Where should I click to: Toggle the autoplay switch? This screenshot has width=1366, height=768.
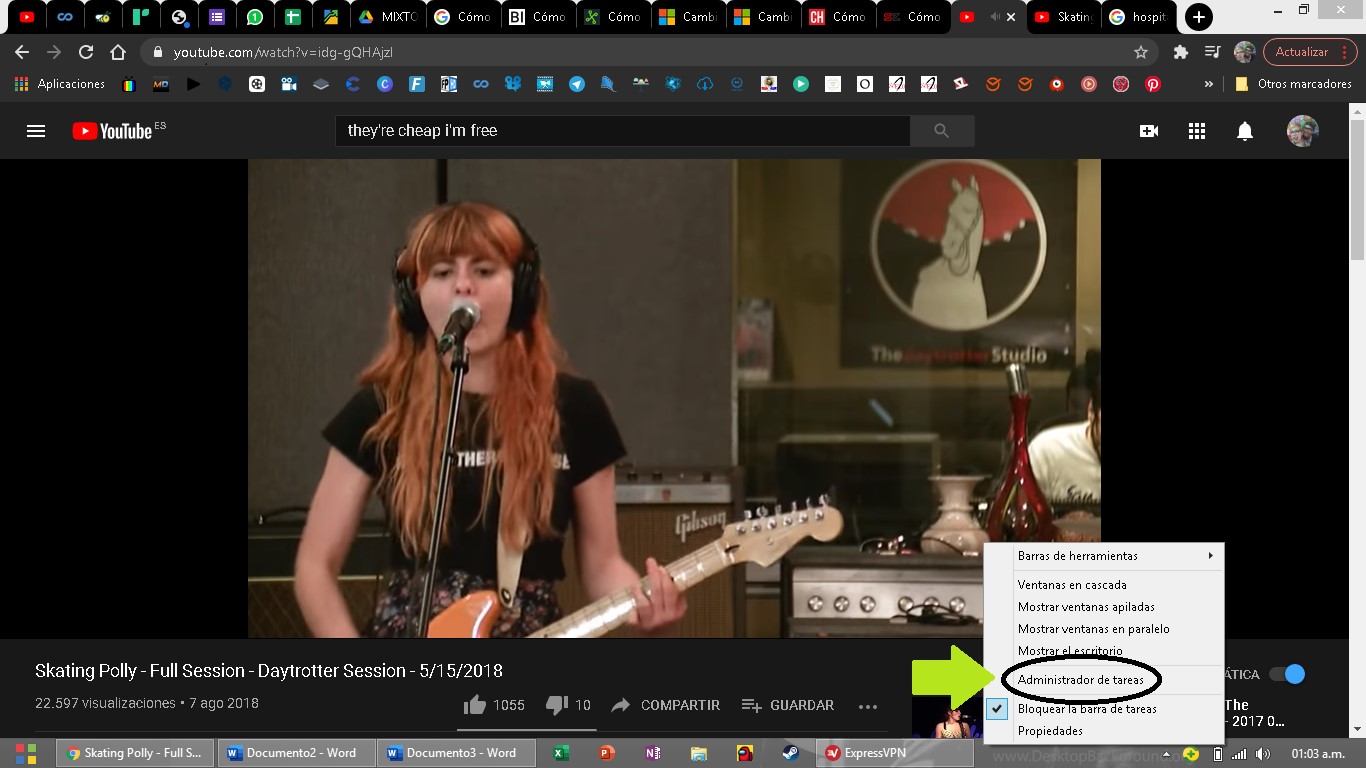click(1287, 674)
